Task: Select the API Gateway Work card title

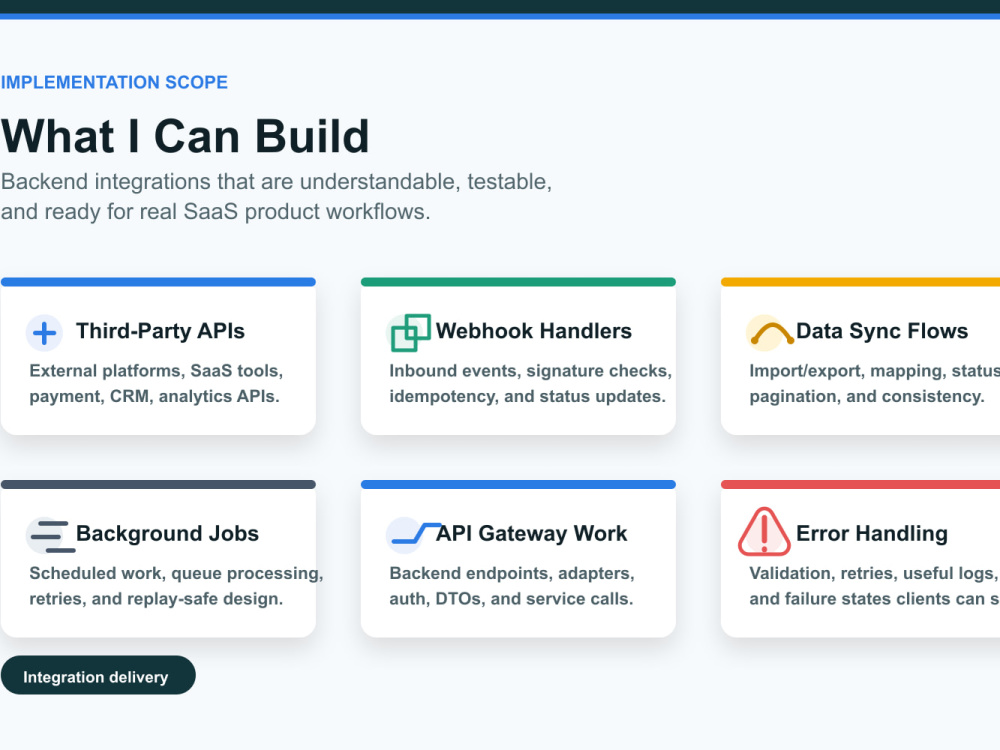Action: [531, 533]
